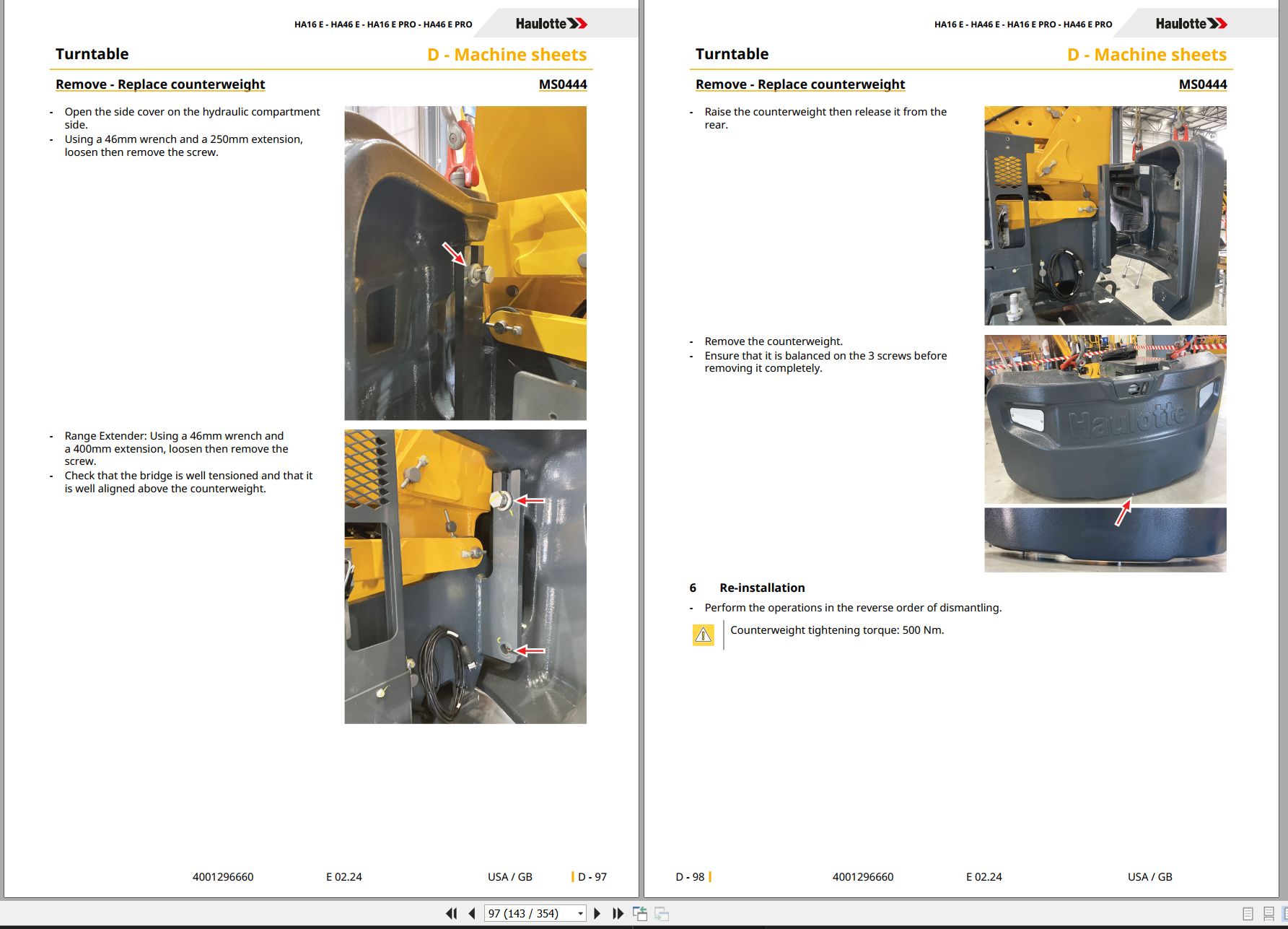Click the 'Remove the counterweight.' line
Viewport: 1288px width, 929px height.
(x=774, y=341)
